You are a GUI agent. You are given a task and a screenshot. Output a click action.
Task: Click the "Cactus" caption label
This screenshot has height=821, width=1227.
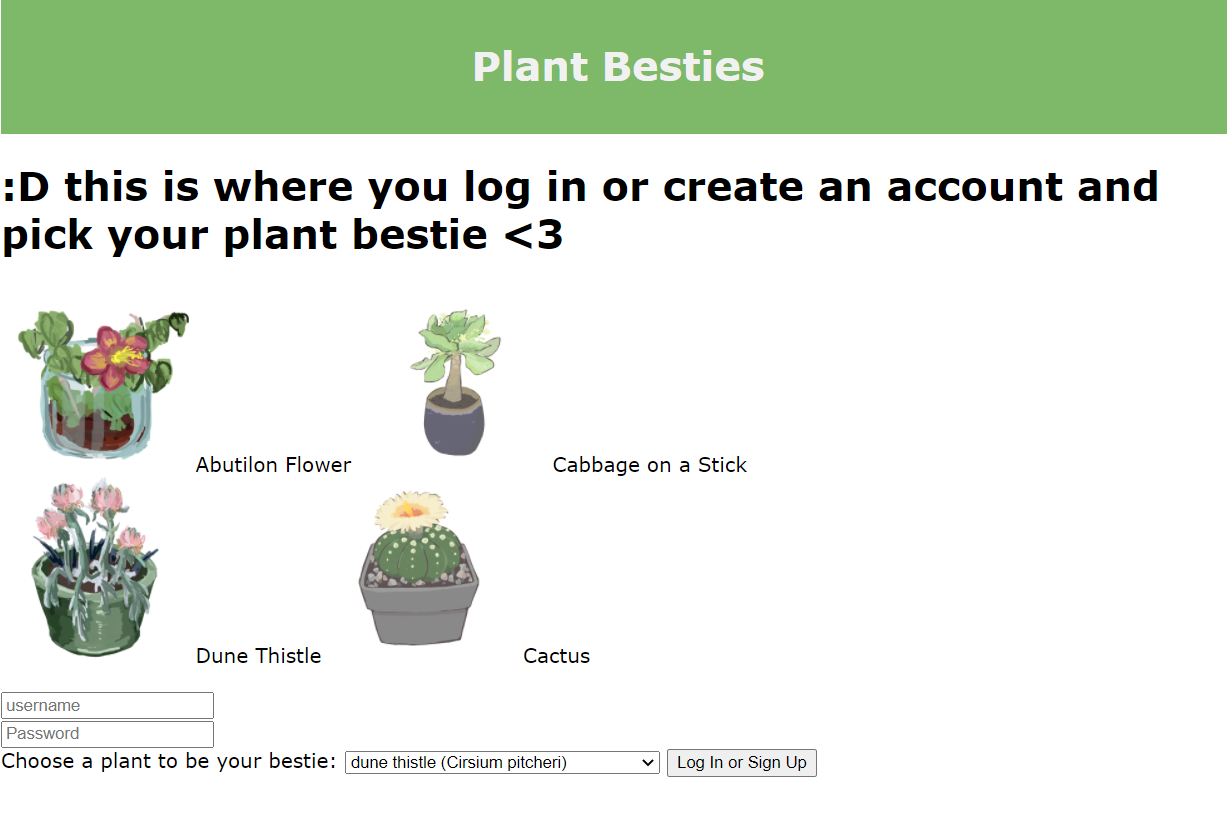click(556, 656)
